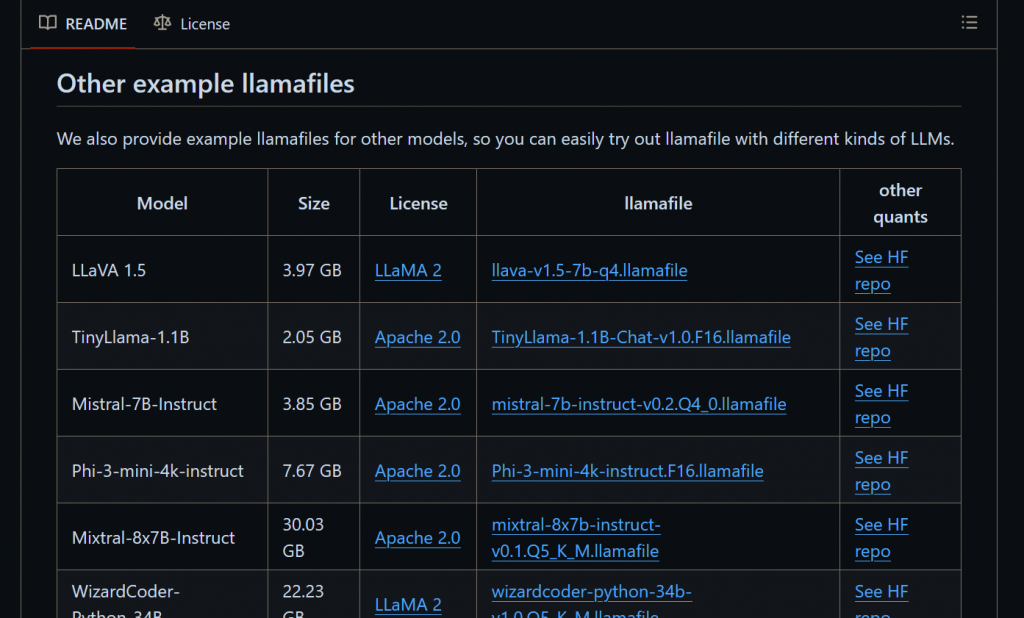Open the See HF repo link for TinyLlama-1.1B
This screenshot has width=1024, height=618.
[881, 337]
